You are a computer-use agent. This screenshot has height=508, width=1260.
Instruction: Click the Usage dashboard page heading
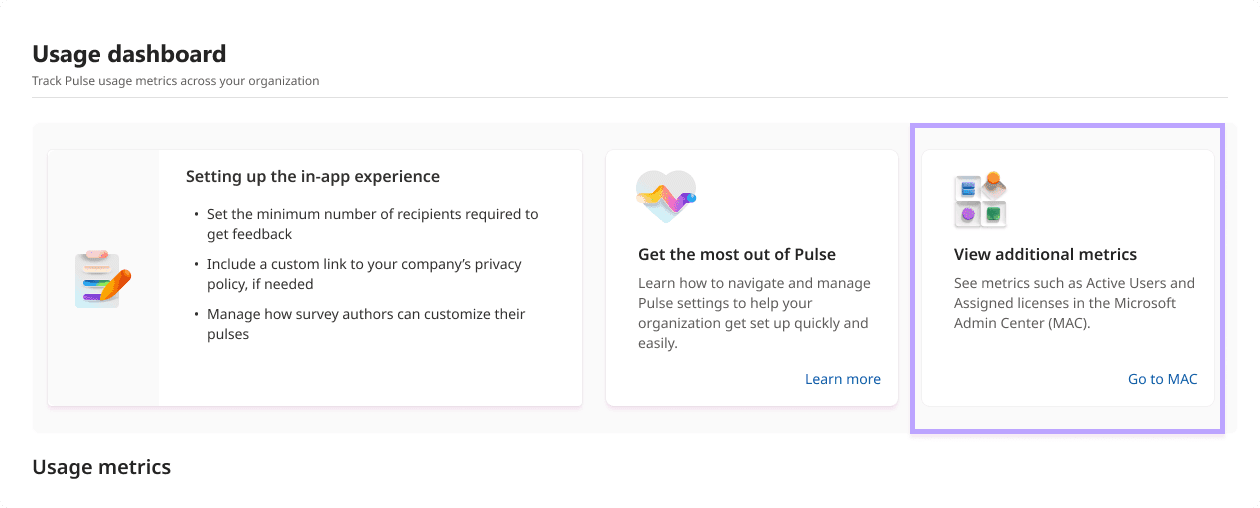click(129, 54)
